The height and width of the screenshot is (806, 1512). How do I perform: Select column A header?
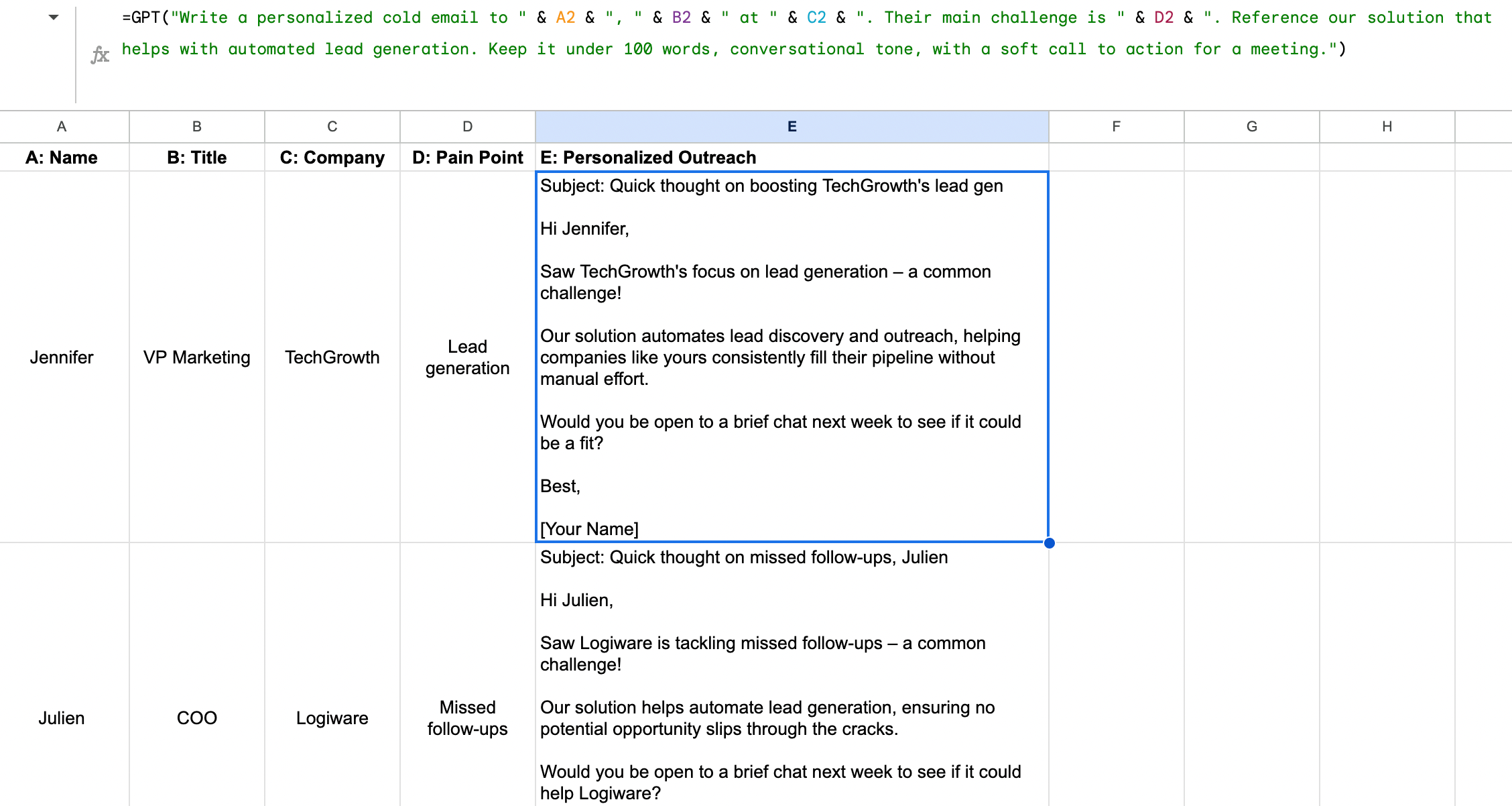click(62, 127)
